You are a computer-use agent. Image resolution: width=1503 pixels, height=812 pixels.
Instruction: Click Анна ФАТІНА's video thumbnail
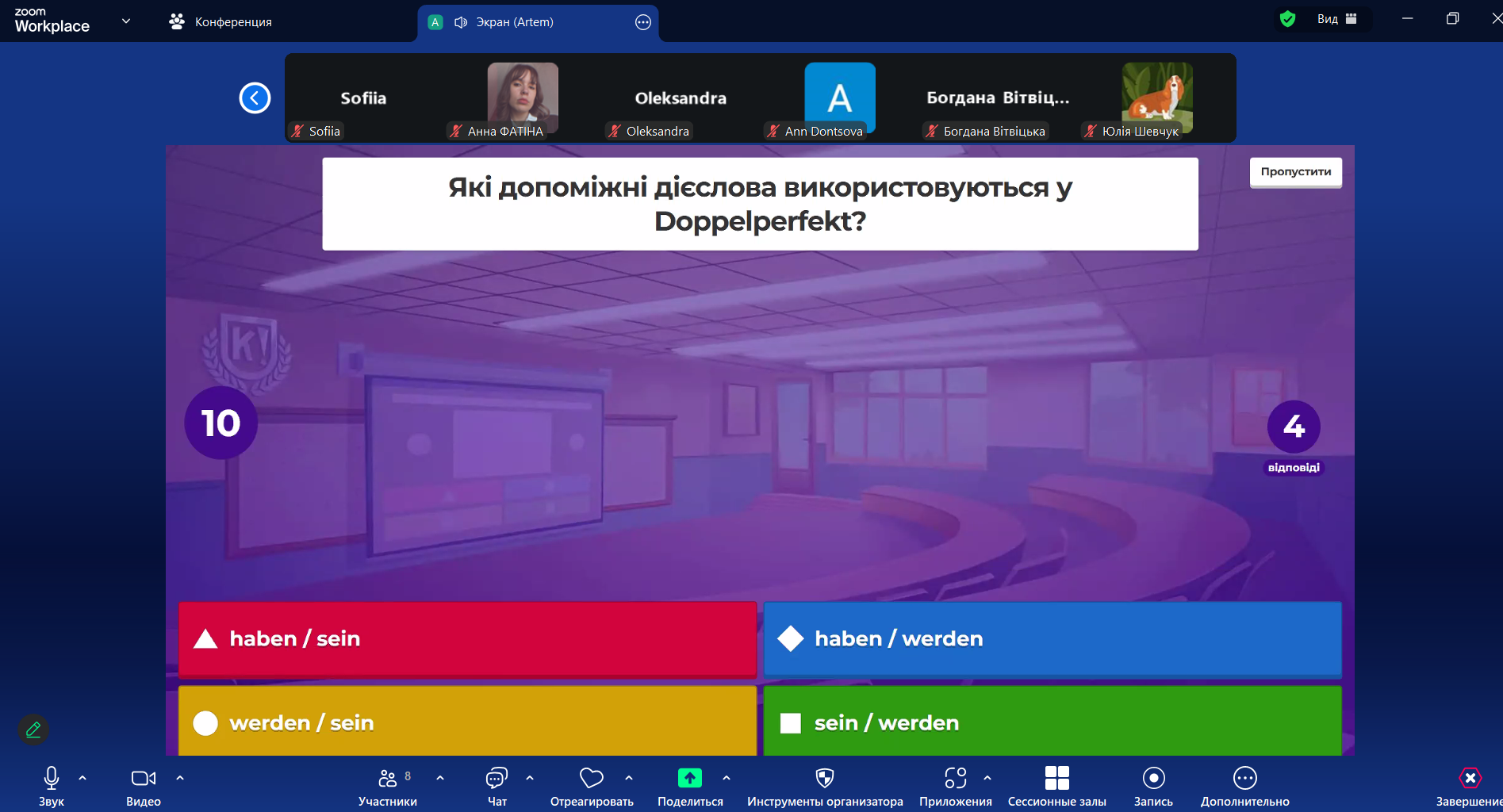point(522,97)
